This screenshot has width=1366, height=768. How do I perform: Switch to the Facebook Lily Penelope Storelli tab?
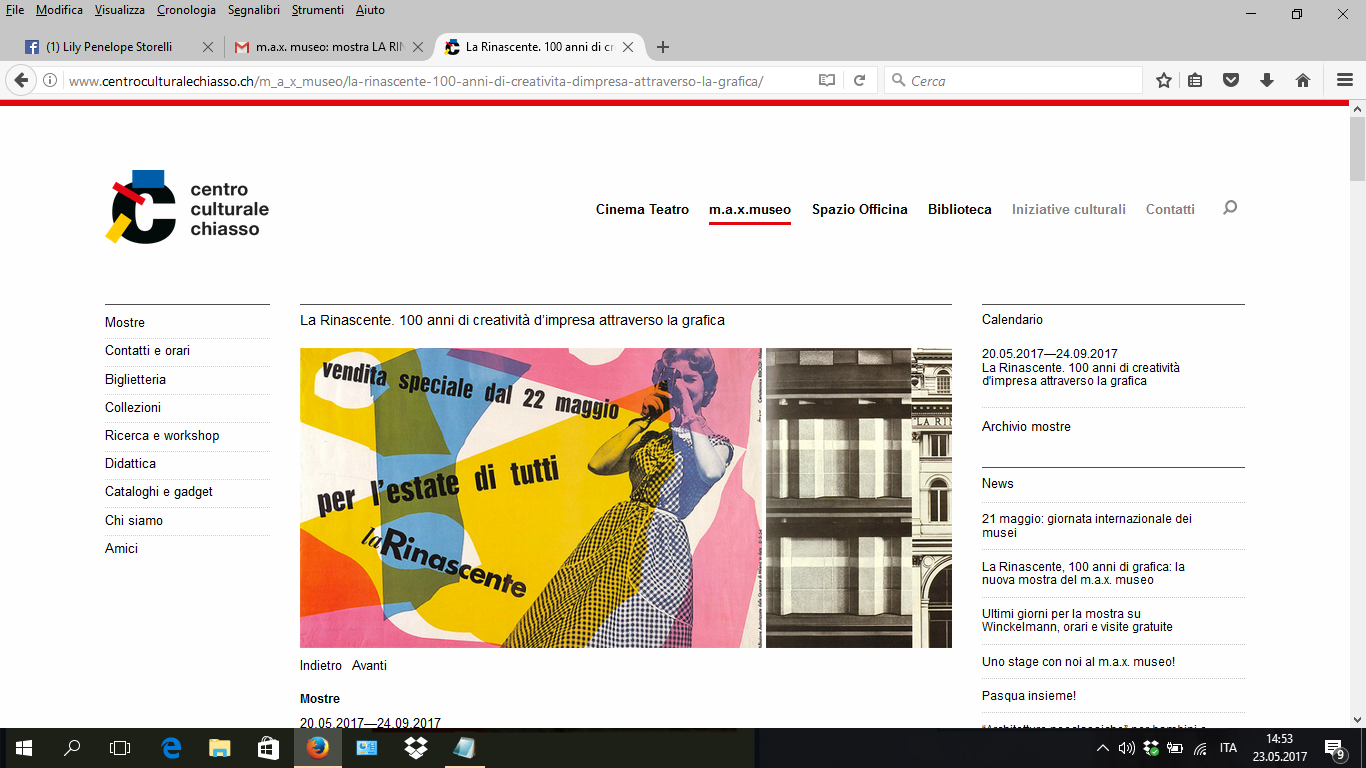[109, 47]
